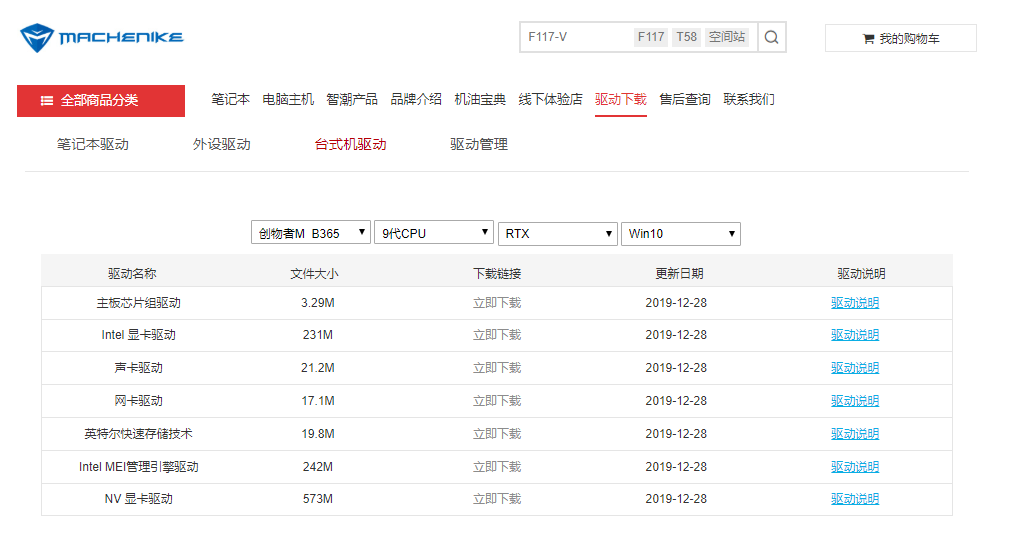Download NV 显卡驱动 via 立即下载
The height and width of the screenshot is (556, 1014).
pyautogui.click(x=497, y=499)
